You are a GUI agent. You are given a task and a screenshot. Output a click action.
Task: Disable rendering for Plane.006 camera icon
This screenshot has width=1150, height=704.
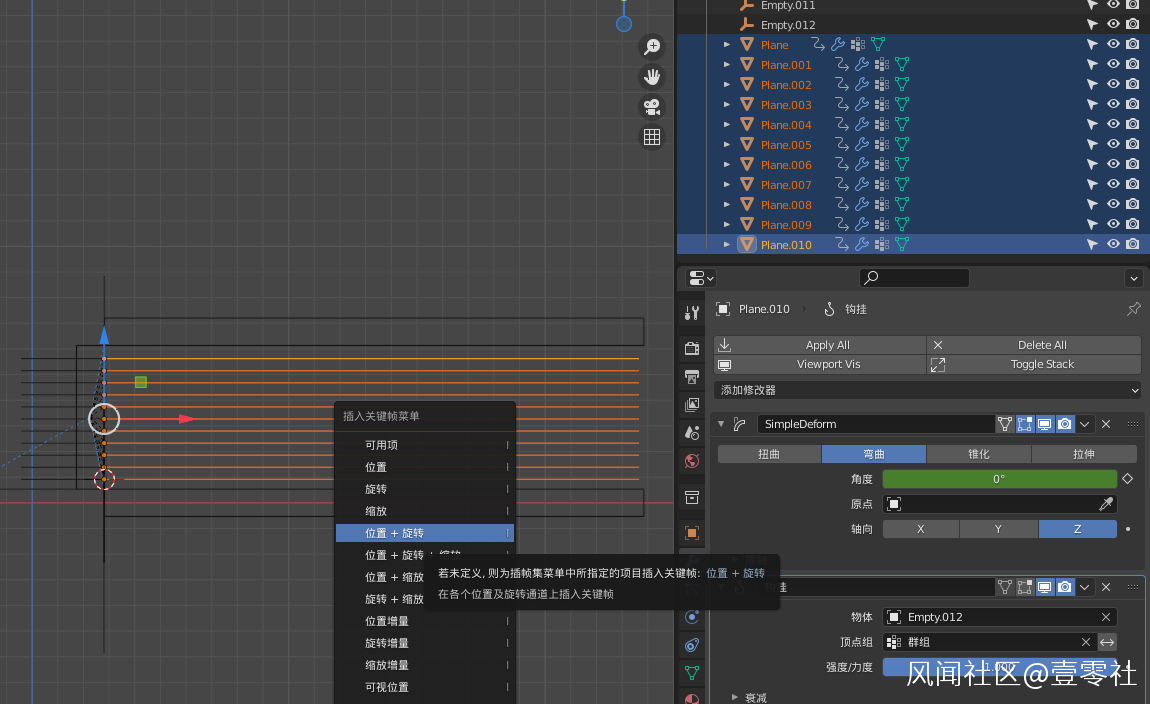coord(1132,165)
